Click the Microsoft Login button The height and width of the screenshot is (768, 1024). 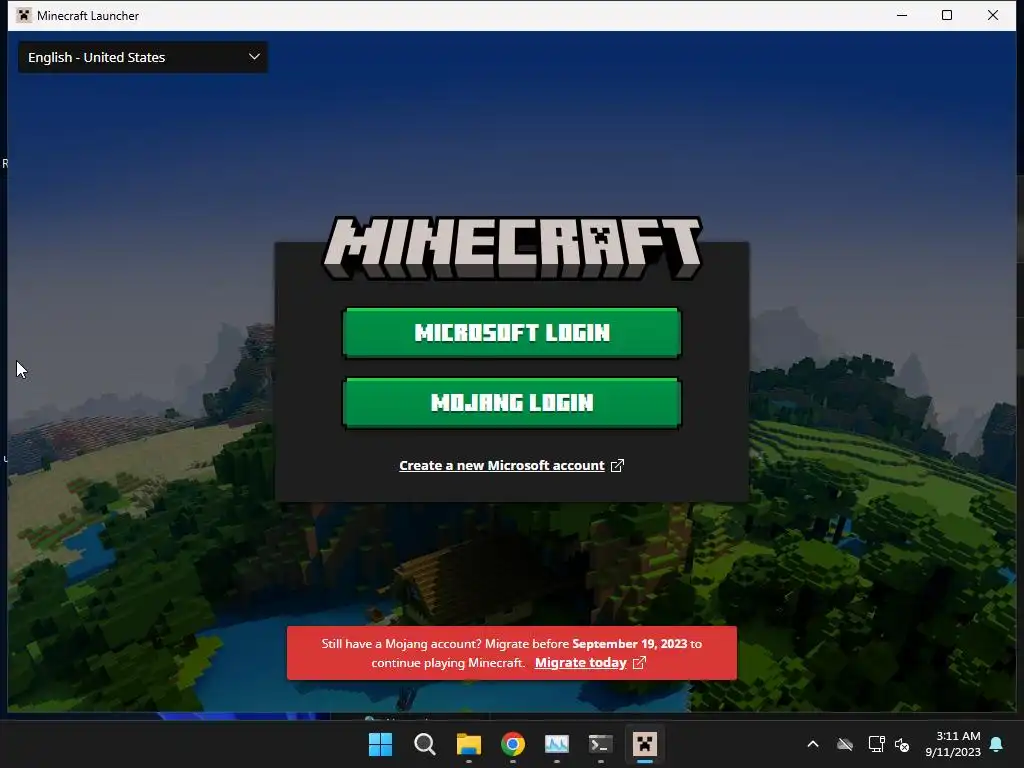click(x=512, y=333)
